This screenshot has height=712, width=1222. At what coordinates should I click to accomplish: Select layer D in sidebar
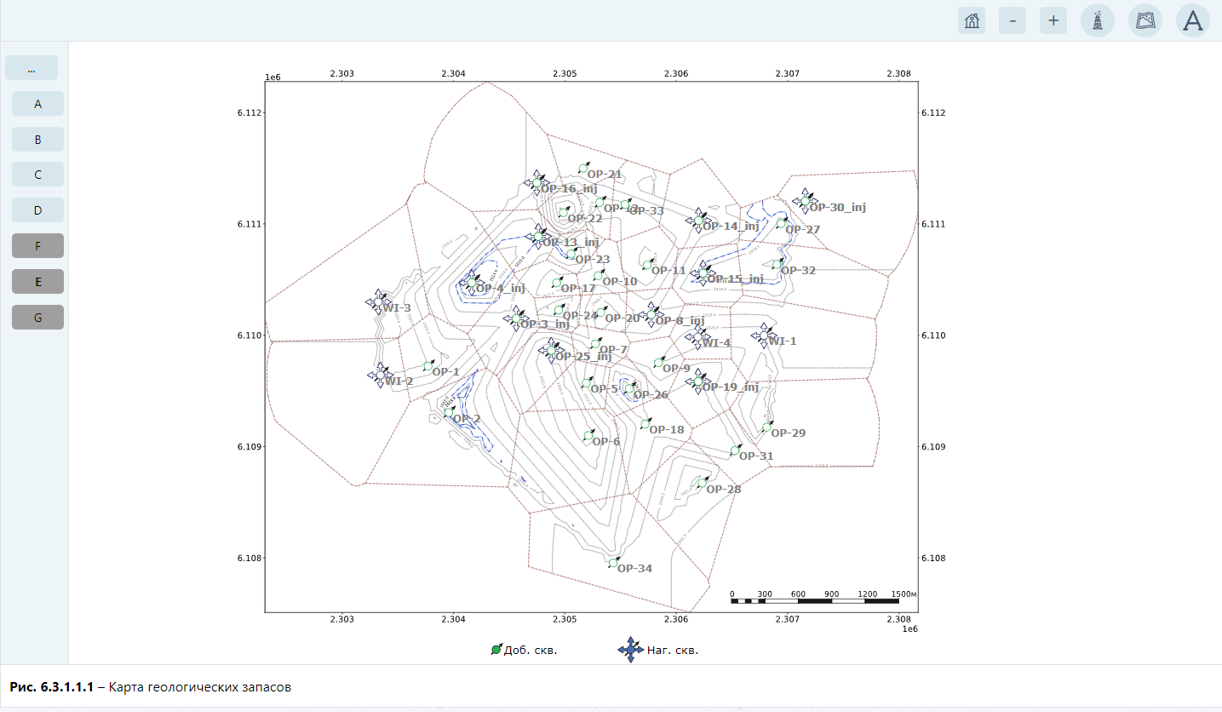click(38, 210)
